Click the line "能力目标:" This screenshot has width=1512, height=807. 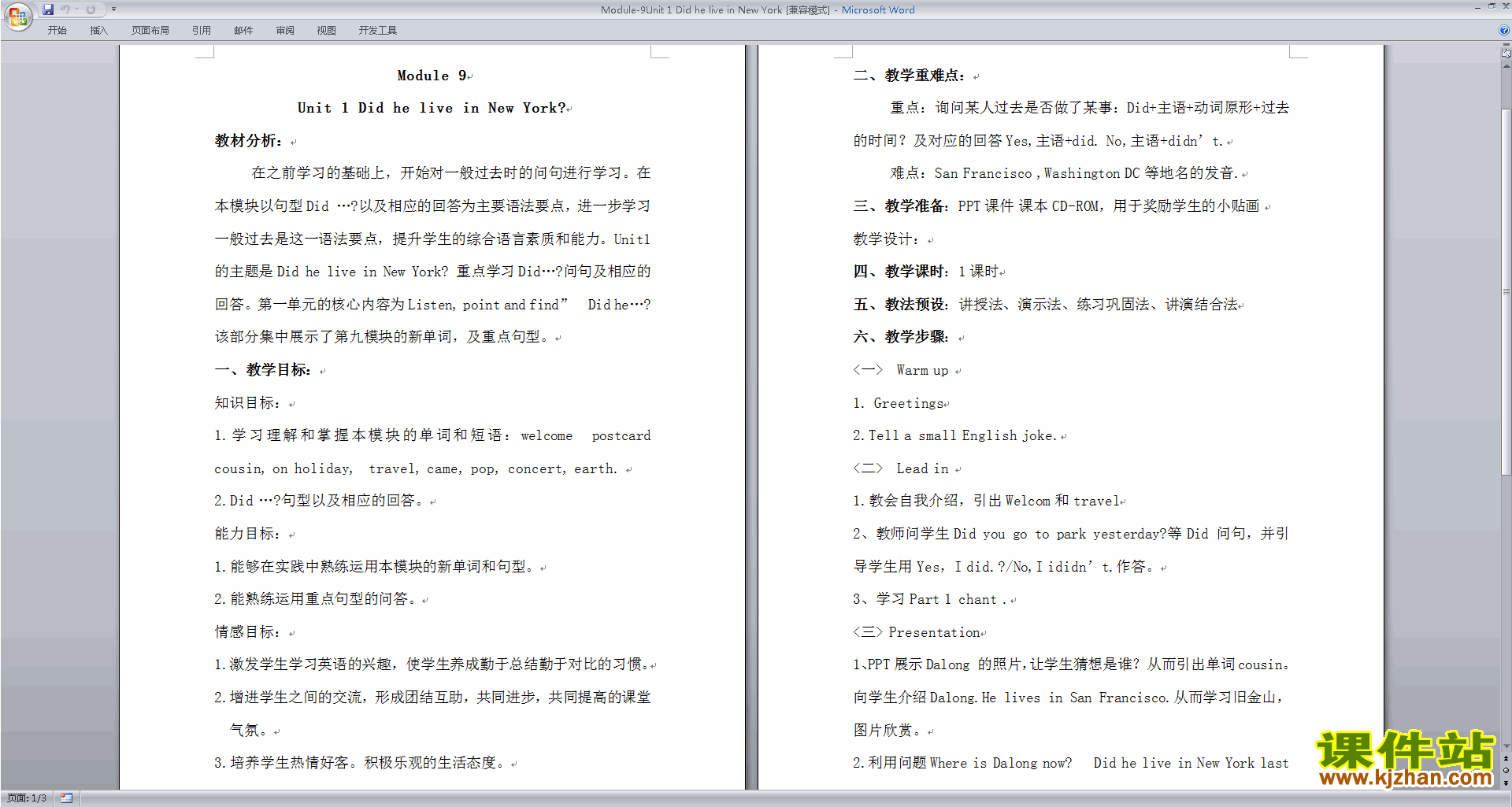tap(247, 534)
